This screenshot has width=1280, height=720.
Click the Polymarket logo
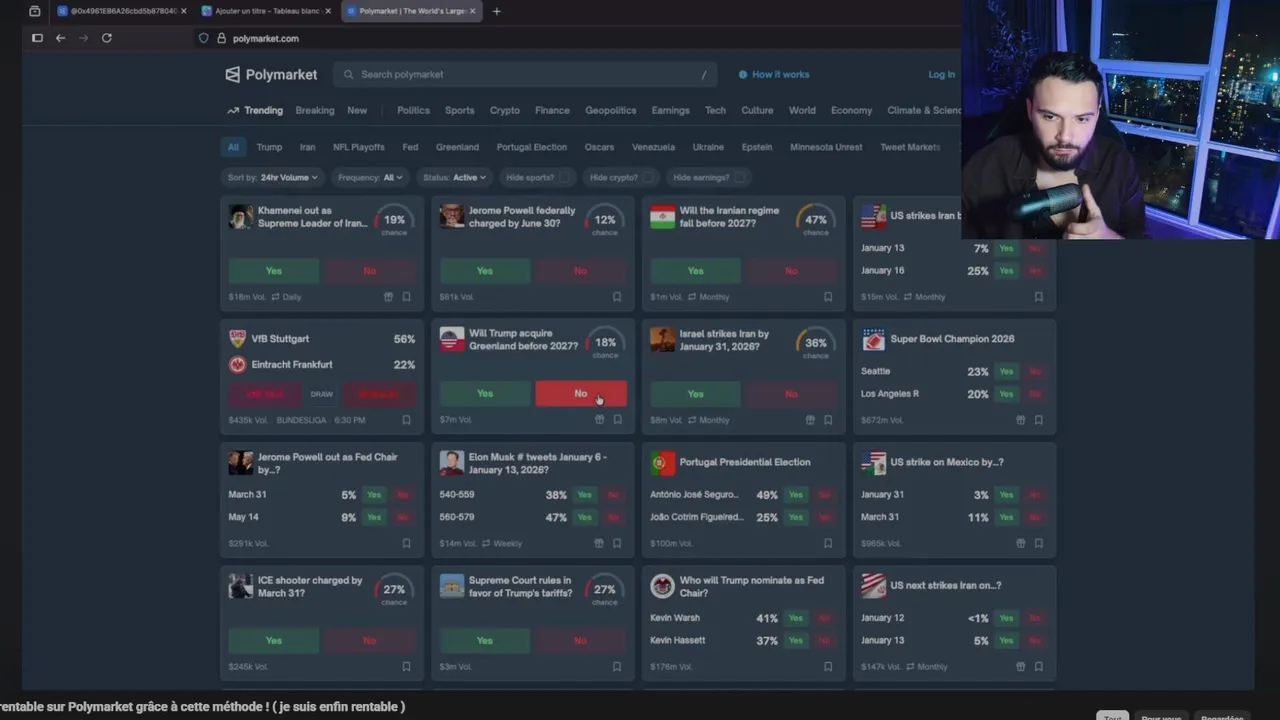[x=271, y=74]
